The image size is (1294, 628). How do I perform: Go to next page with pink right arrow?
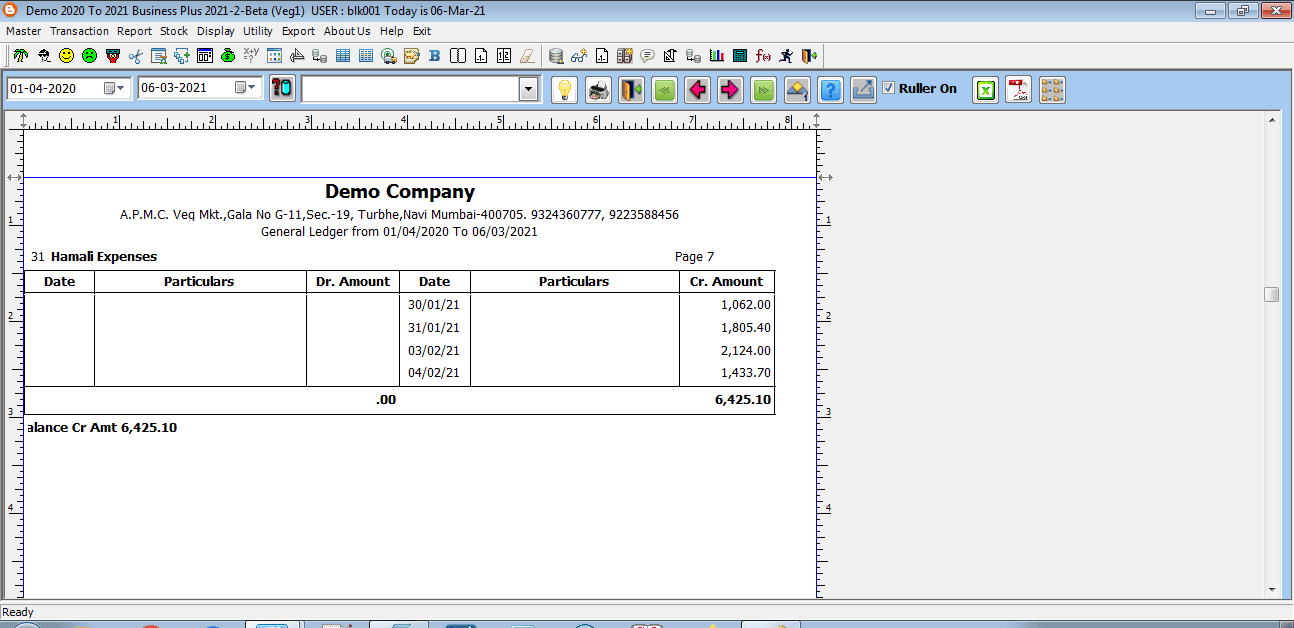[730, 90]
